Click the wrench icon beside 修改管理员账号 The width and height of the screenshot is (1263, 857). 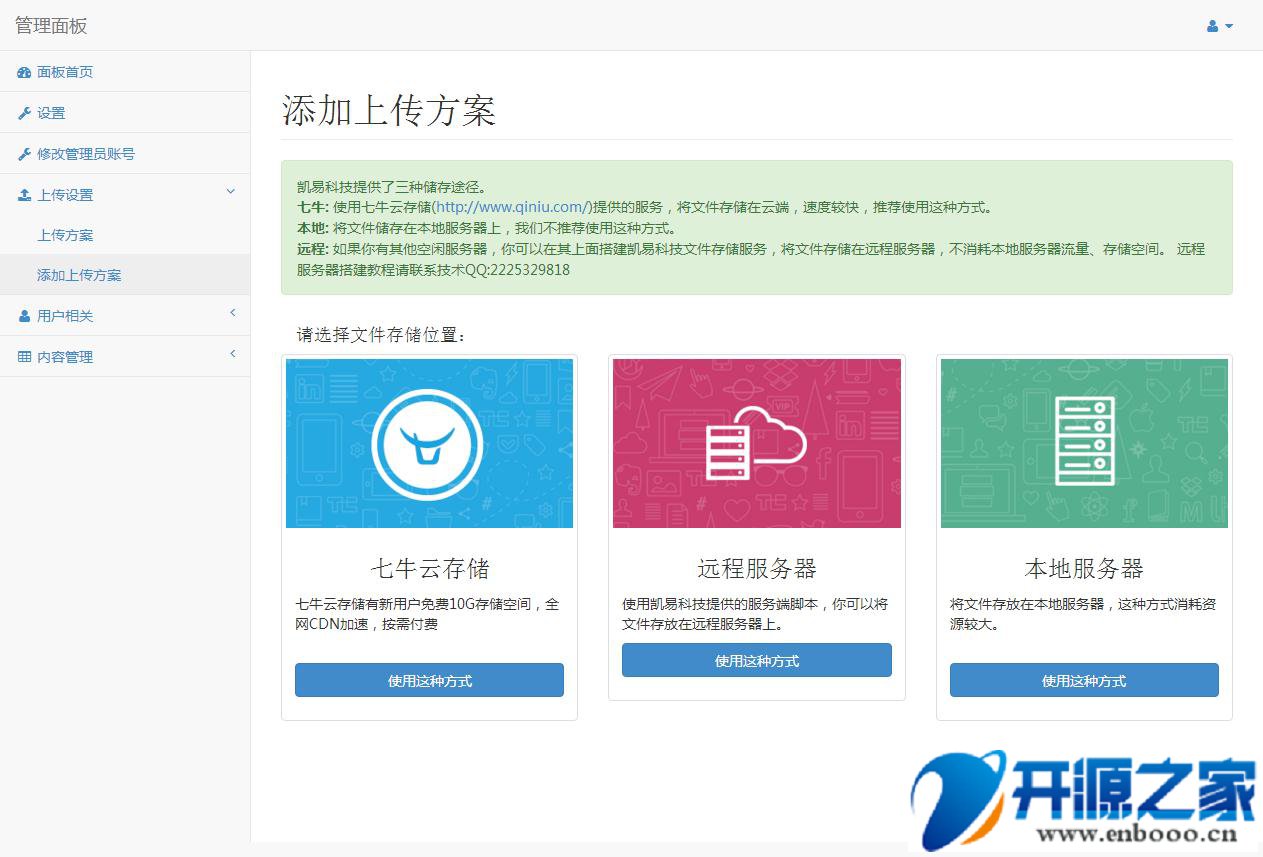point(24,154)
